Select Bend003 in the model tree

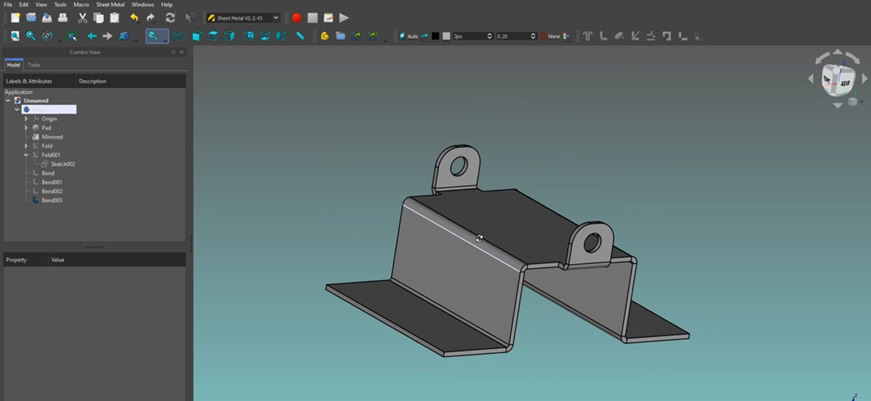pyautogui.click(x=52, y=200)
